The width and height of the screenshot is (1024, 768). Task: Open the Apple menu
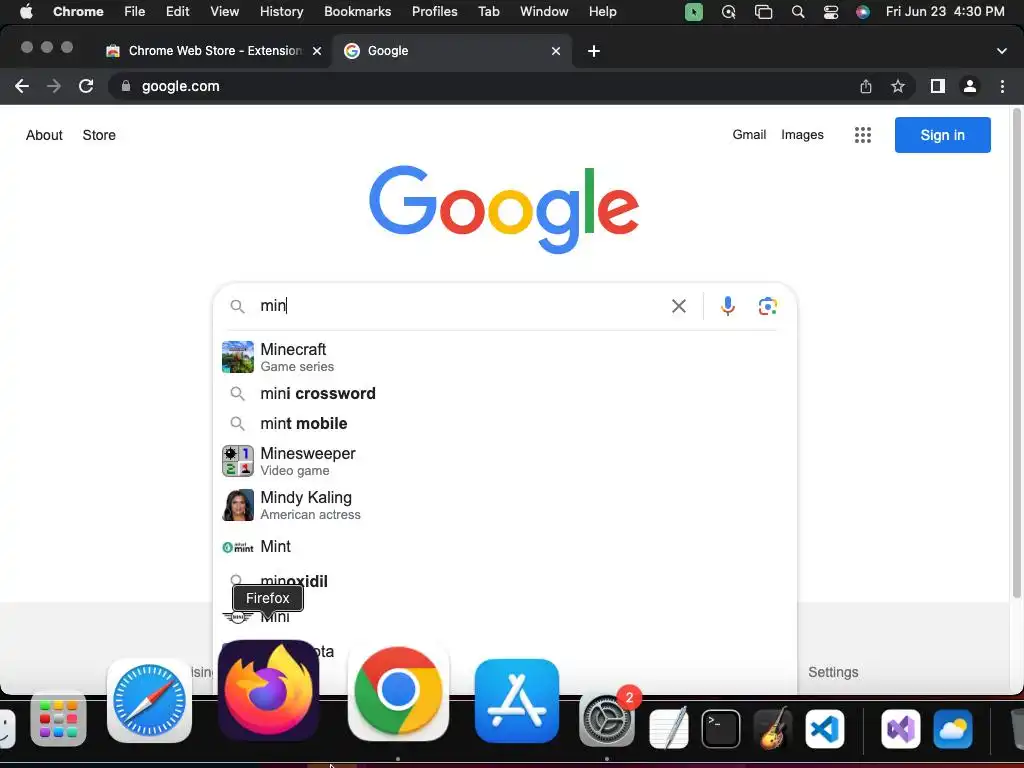26,12
